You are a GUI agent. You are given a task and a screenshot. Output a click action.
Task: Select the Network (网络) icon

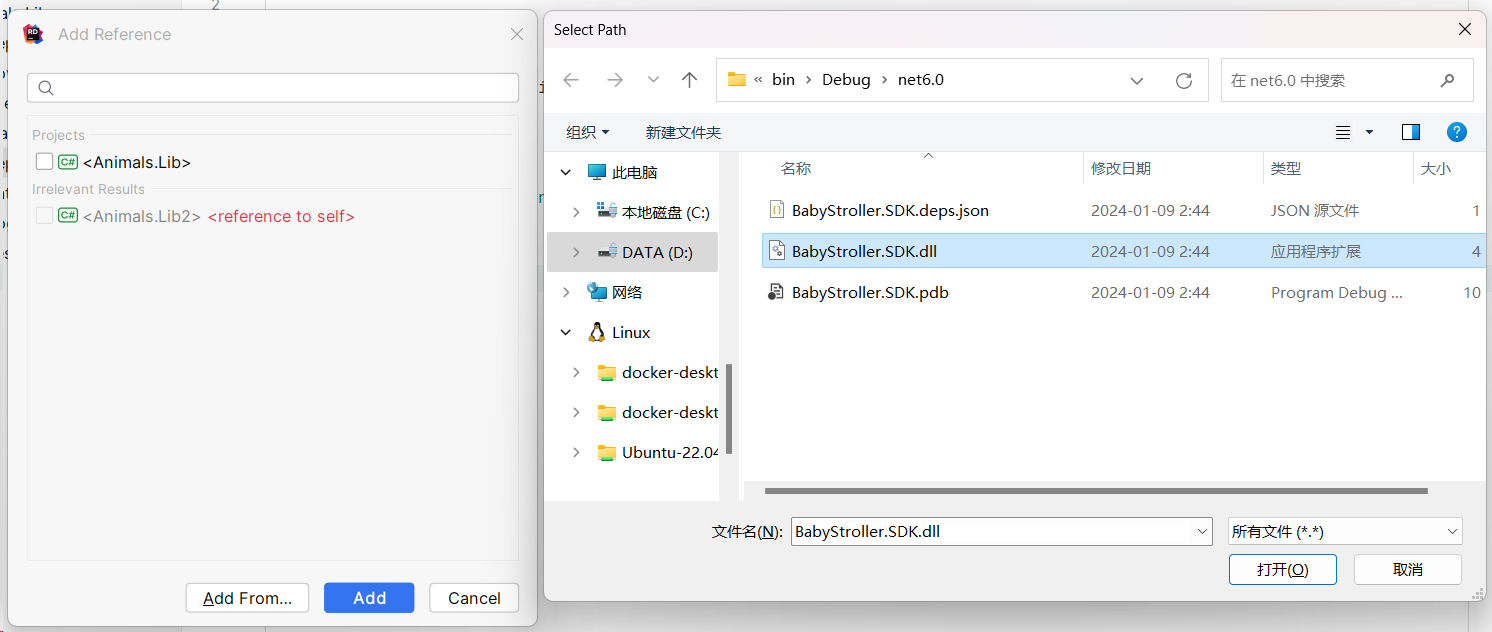(x=596, y=292)
